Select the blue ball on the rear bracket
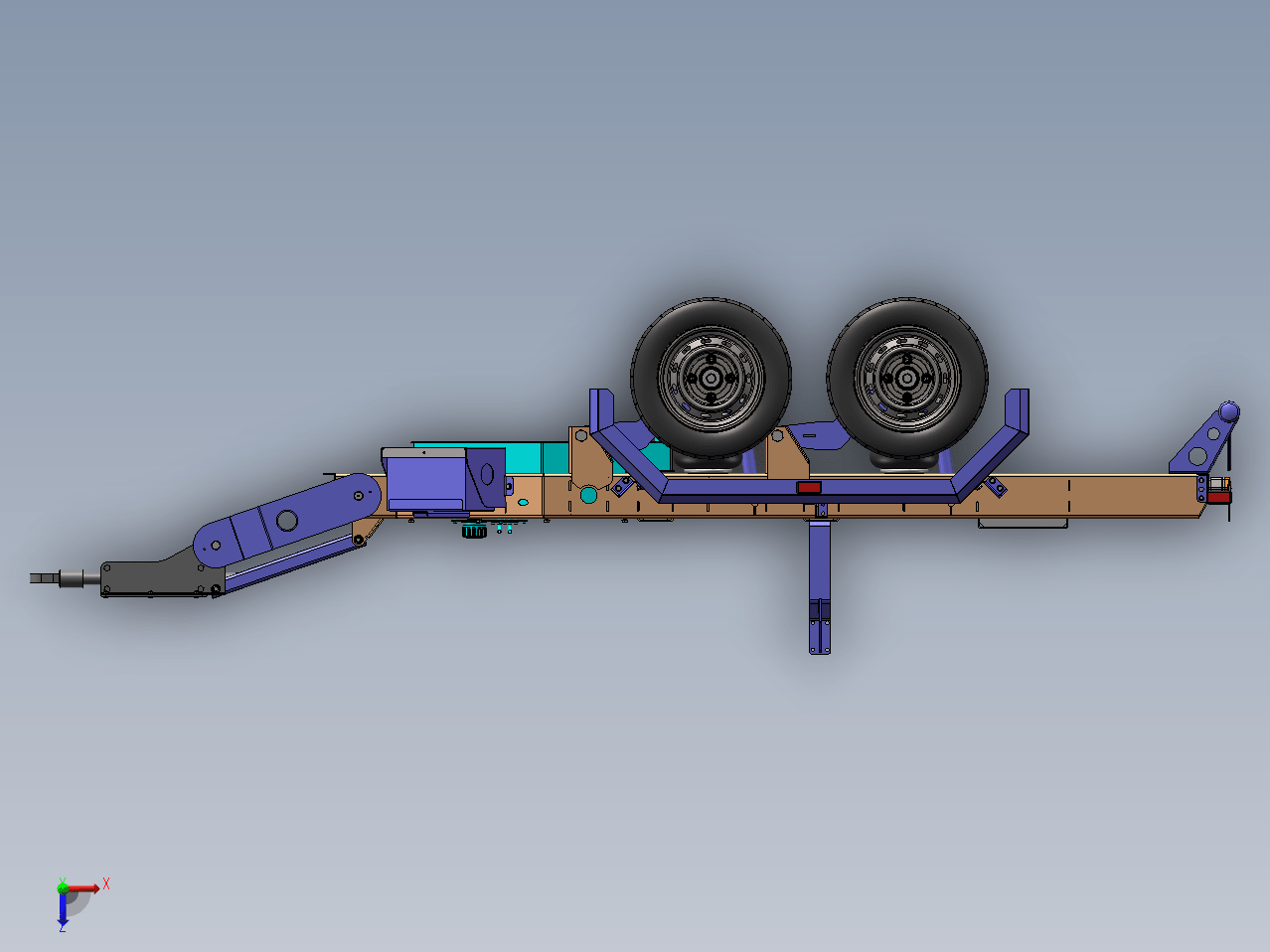Screen dimensions: 1270x952 [x=1229, y=411]
